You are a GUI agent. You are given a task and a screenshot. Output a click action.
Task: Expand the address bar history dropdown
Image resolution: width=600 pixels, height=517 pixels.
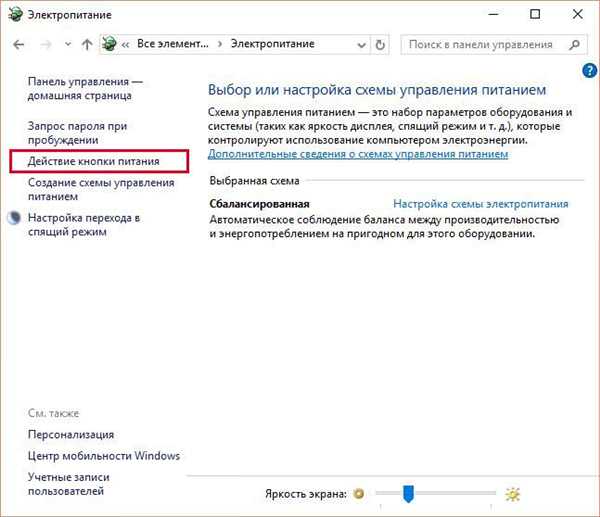[x=361, y=45]
